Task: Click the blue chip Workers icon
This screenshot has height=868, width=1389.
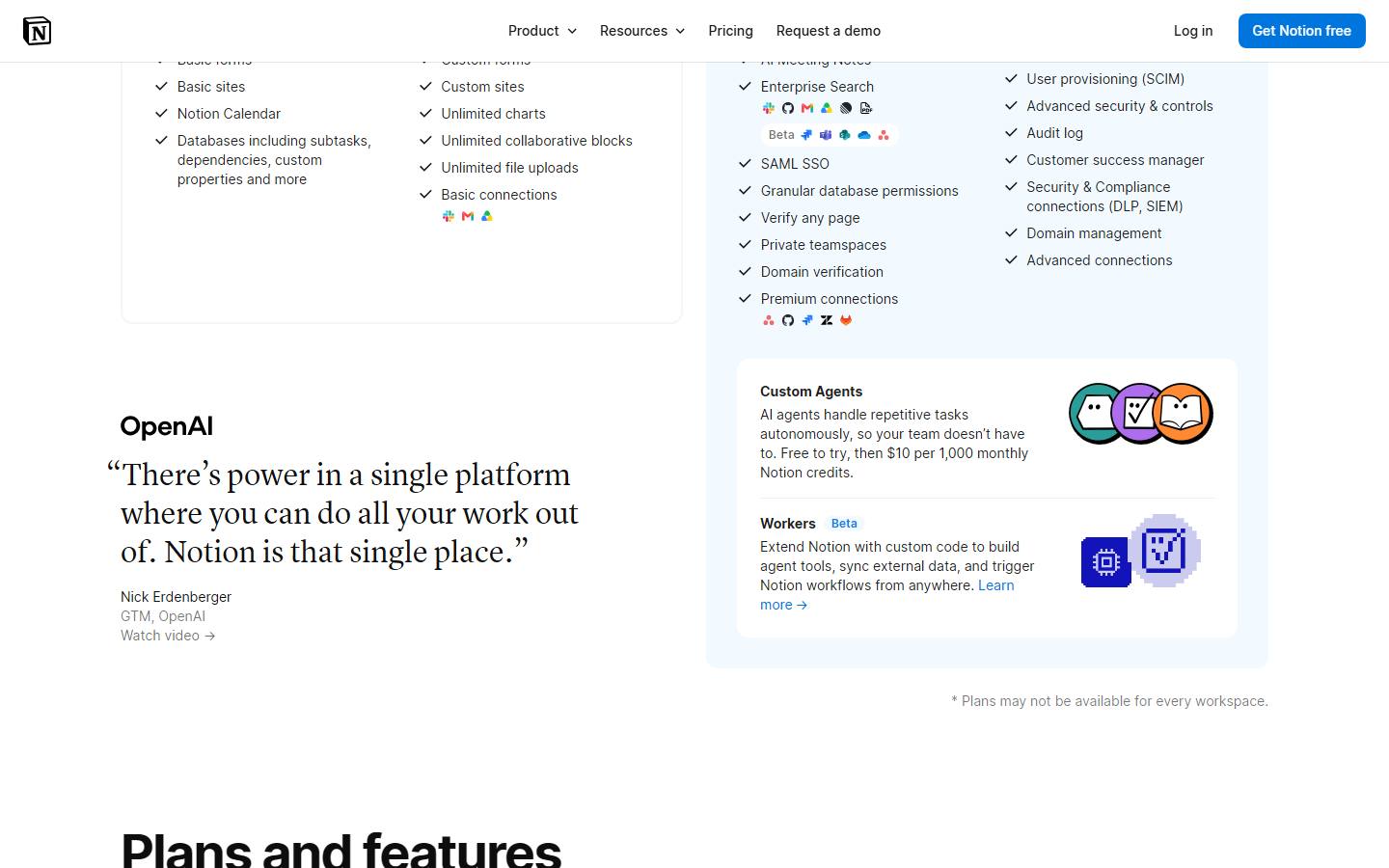Action: (x=1106, y=562)
